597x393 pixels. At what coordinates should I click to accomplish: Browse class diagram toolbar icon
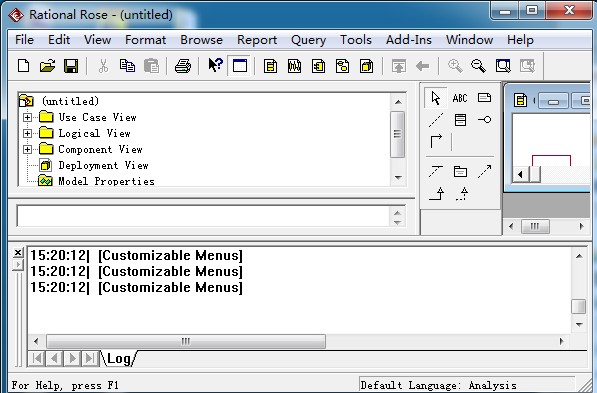tap(270, 66)
